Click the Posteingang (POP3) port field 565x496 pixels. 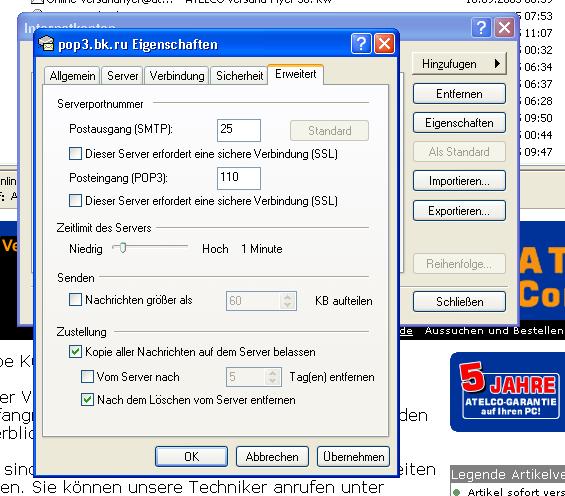(239, 178)
